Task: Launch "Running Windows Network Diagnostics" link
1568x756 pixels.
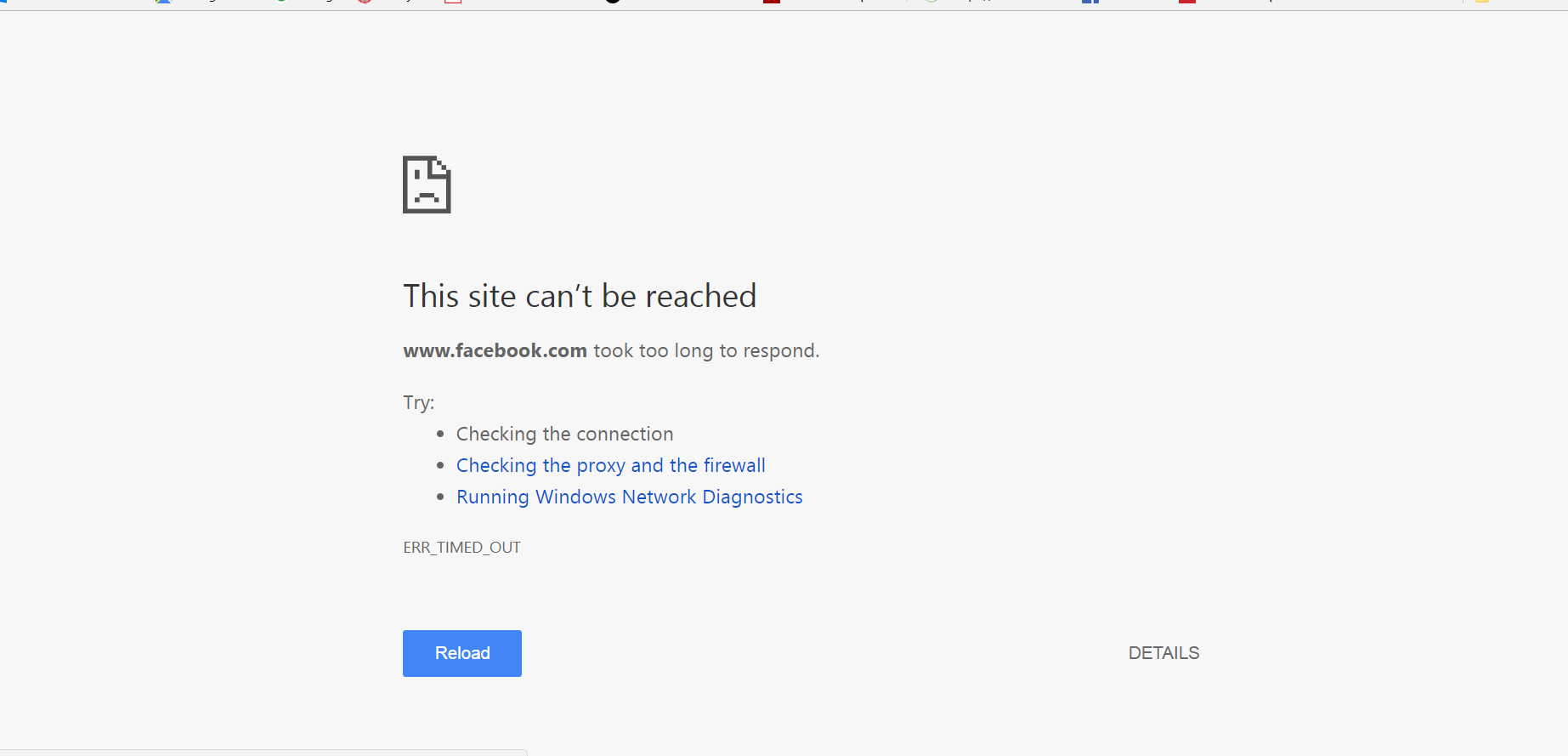Action: (x=630, y=497)
